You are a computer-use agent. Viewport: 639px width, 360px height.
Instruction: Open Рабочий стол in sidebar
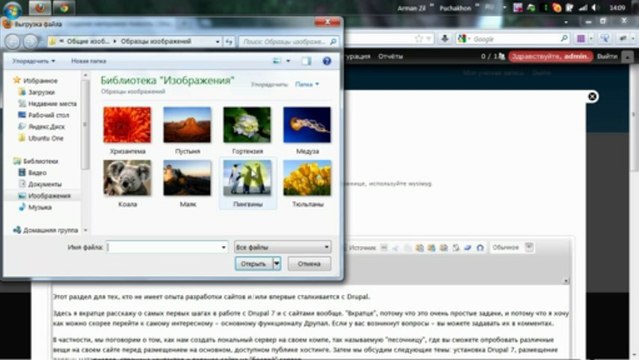(x=44, y=115)
